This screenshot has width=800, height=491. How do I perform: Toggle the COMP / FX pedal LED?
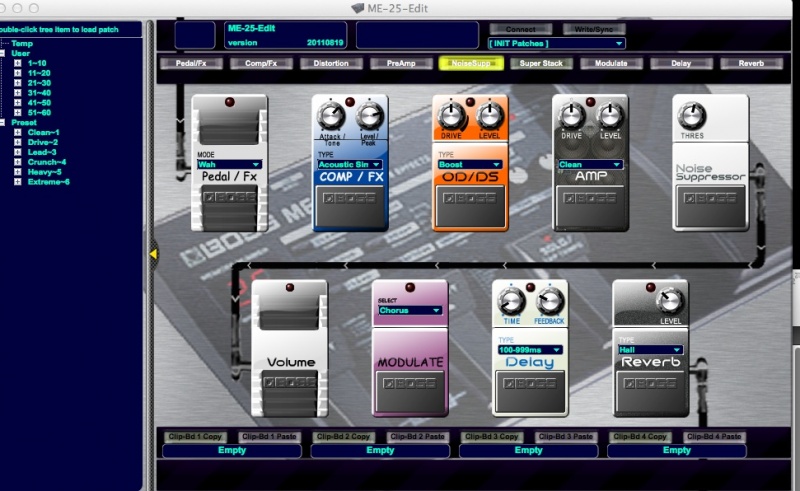350,102
